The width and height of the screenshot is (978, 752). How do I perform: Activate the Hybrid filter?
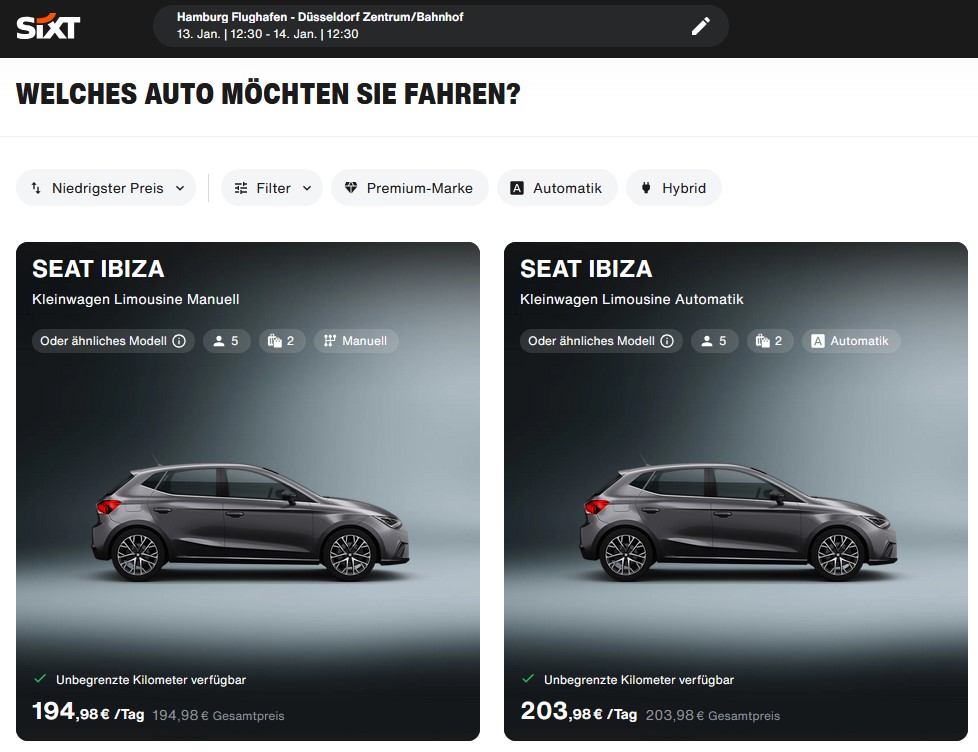tap(673, 187)
